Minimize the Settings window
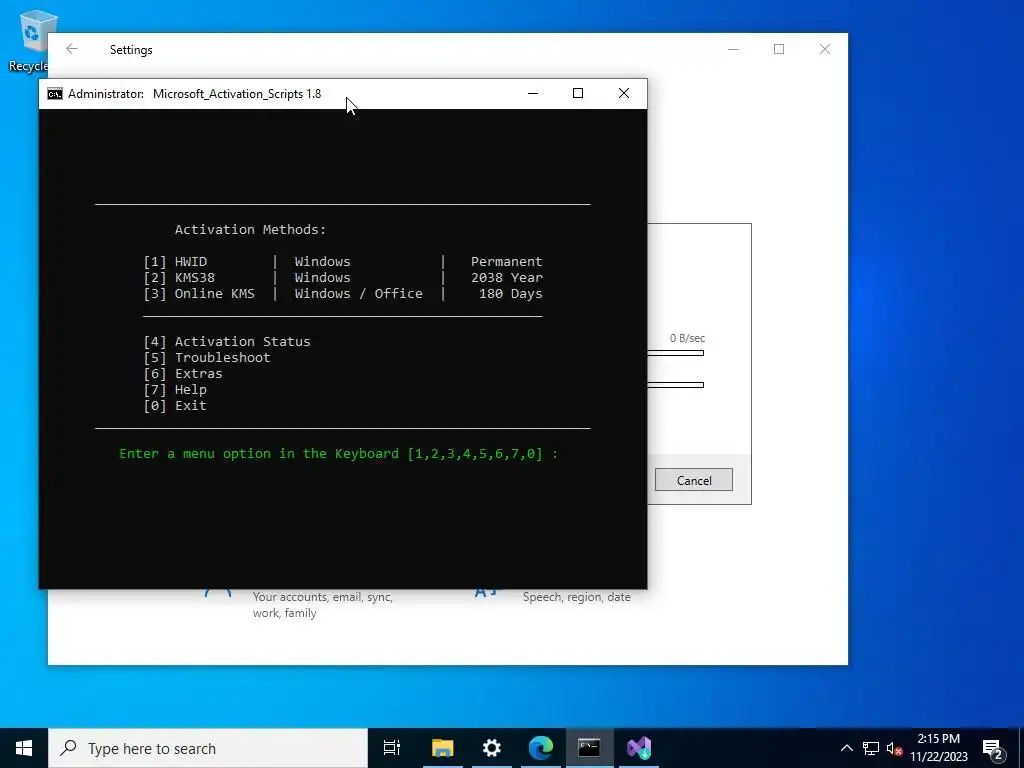The image size is (1024, 768). (733, 49)
